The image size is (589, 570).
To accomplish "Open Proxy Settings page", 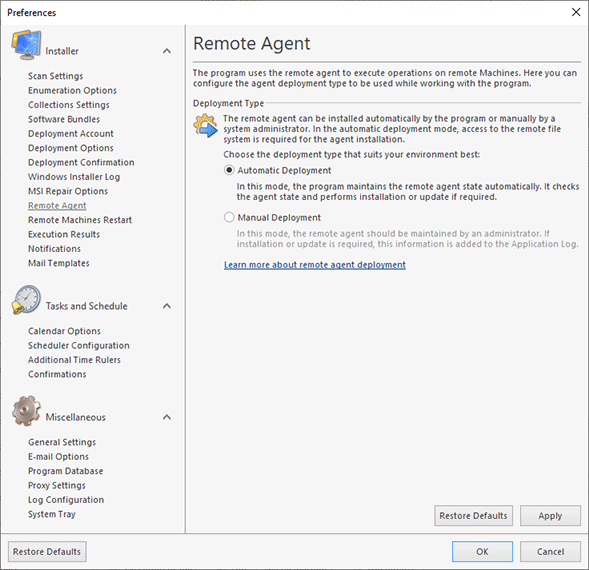I will coord(57,485).
